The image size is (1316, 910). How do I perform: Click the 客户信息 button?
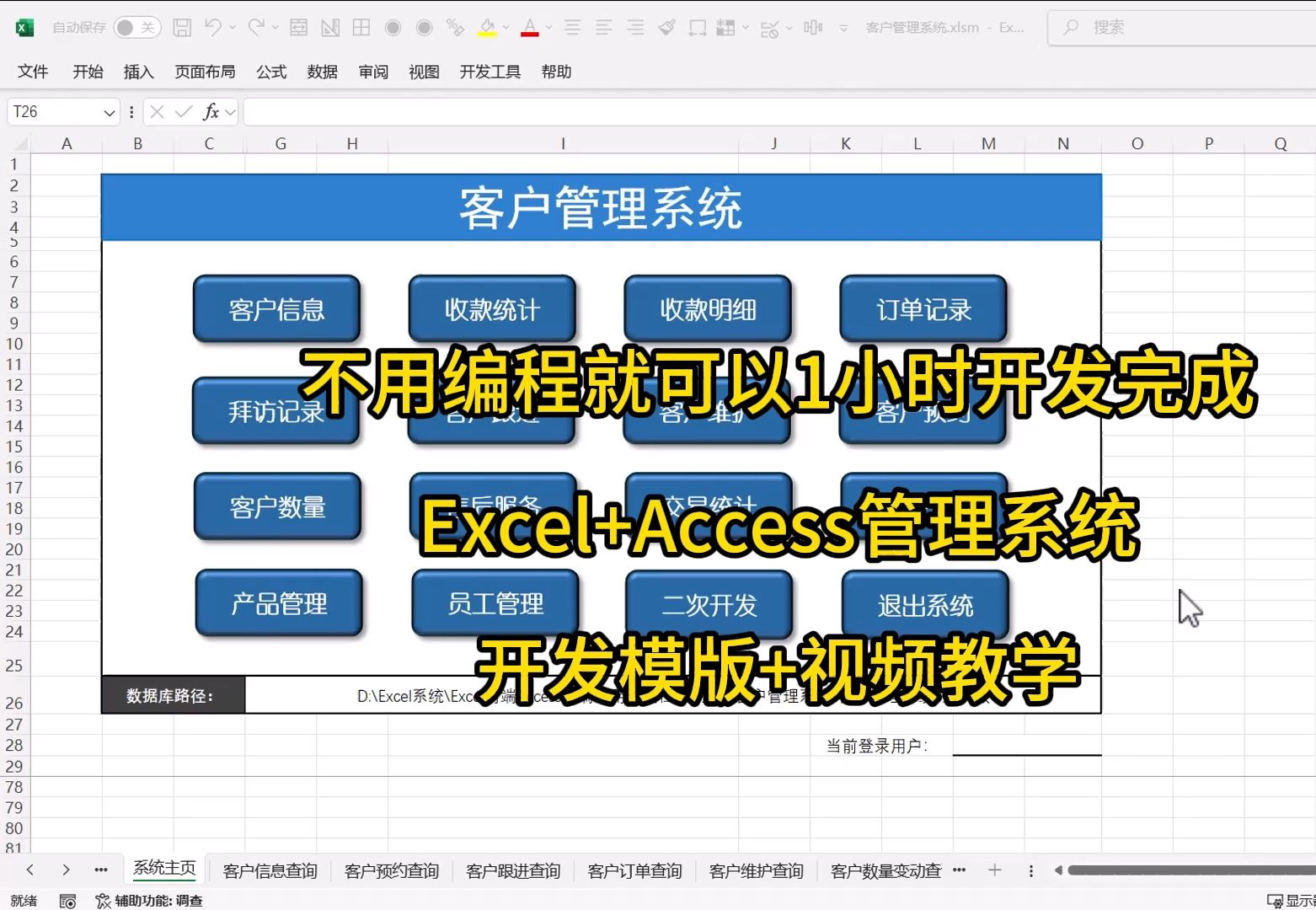pyautogui.click(x=276, y=309)
